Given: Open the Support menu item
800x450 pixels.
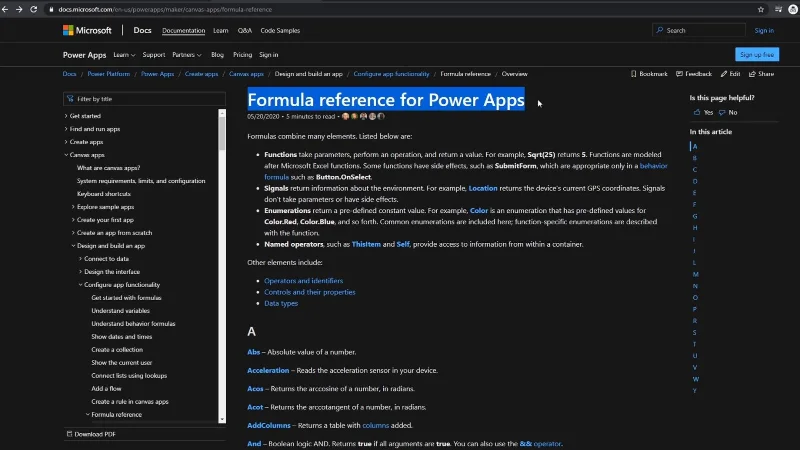Looking at the screenshot, I should point(154,55).
